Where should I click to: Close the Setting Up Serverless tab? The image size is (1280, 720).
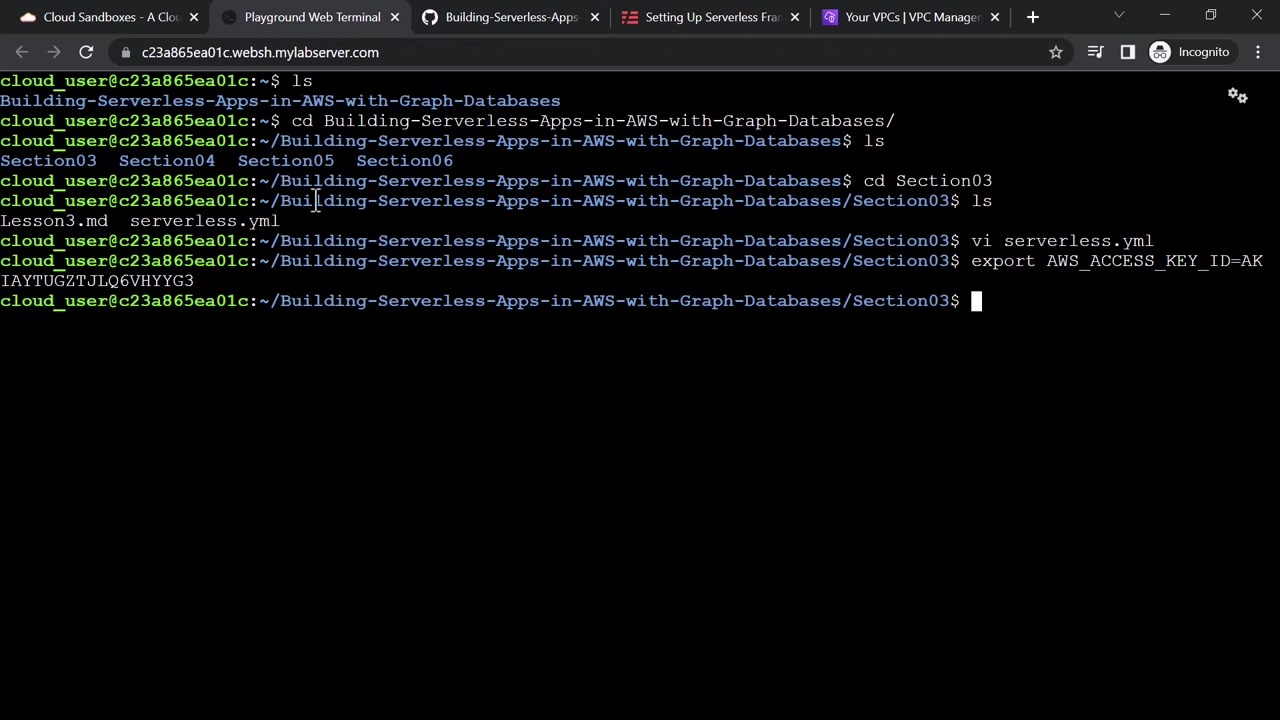795,17
